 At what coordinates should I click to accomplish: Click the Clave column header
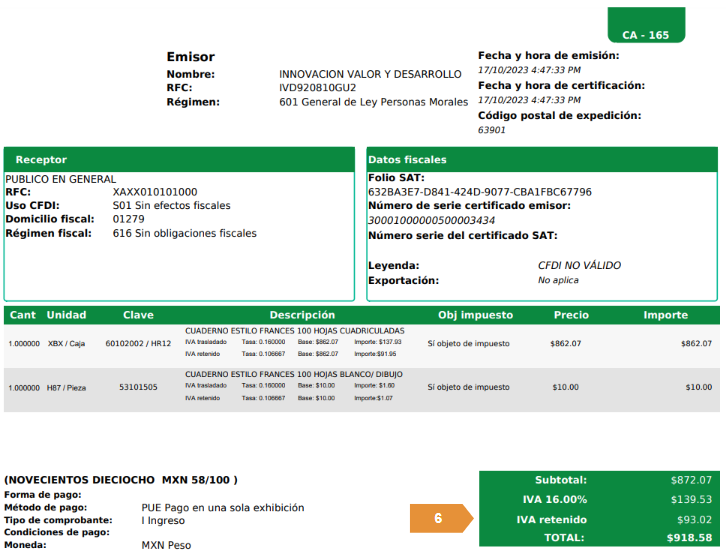pos(138,315)
